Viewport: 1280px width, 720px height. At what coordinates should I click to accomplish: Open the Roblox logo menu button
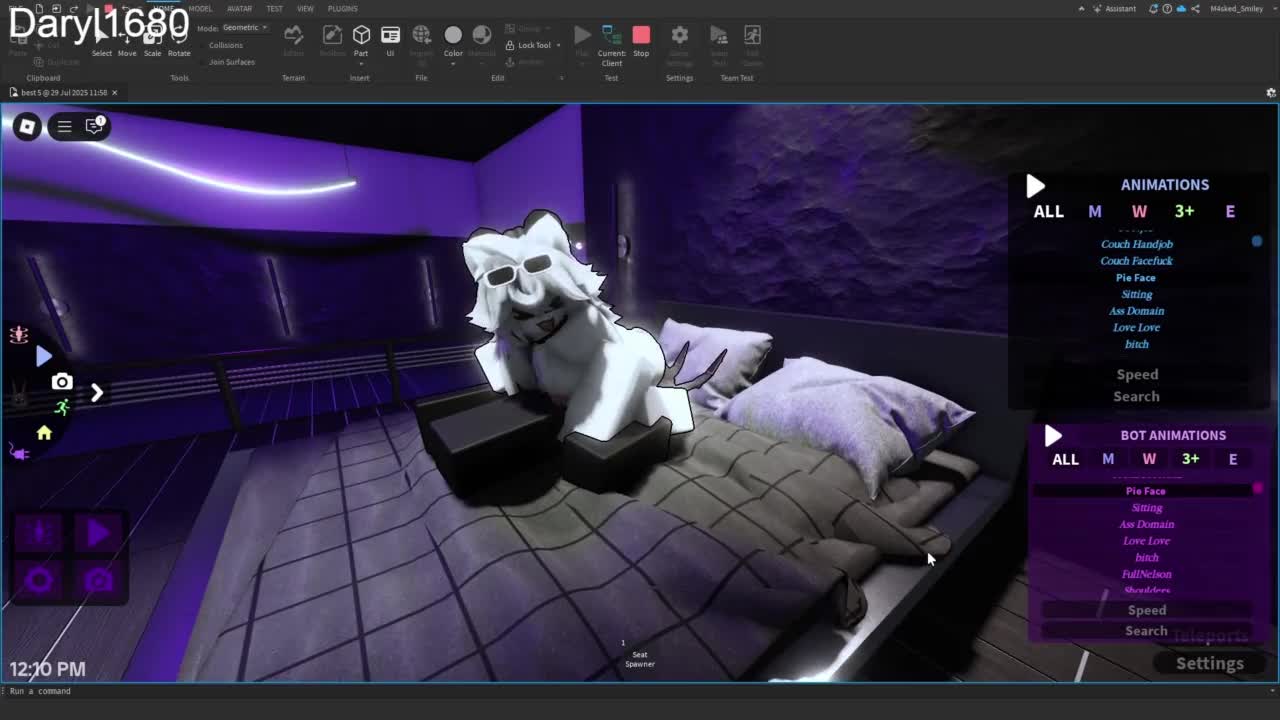tap(27, 126)
